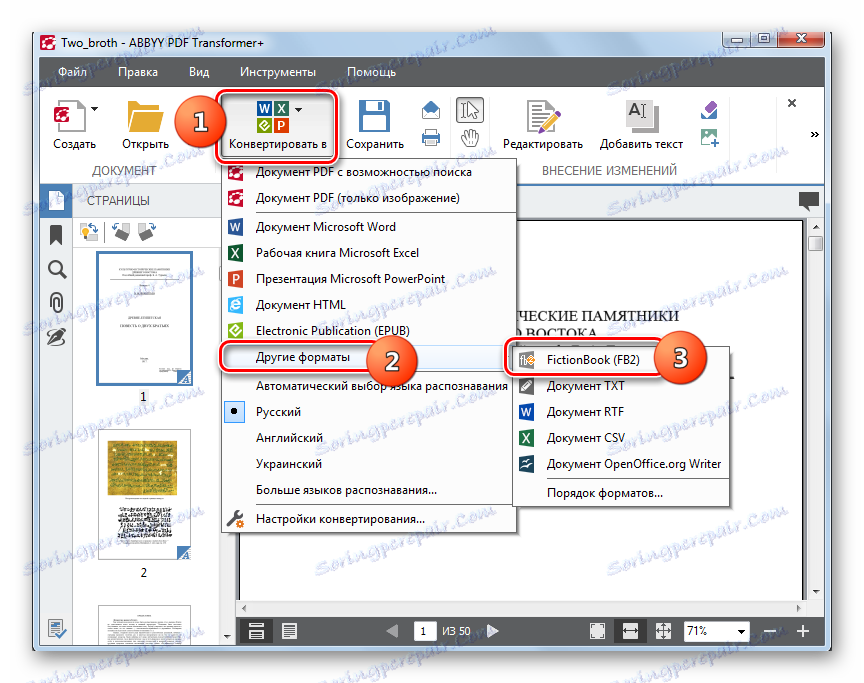
Task: Open the Файл menu
Action: 72,72
